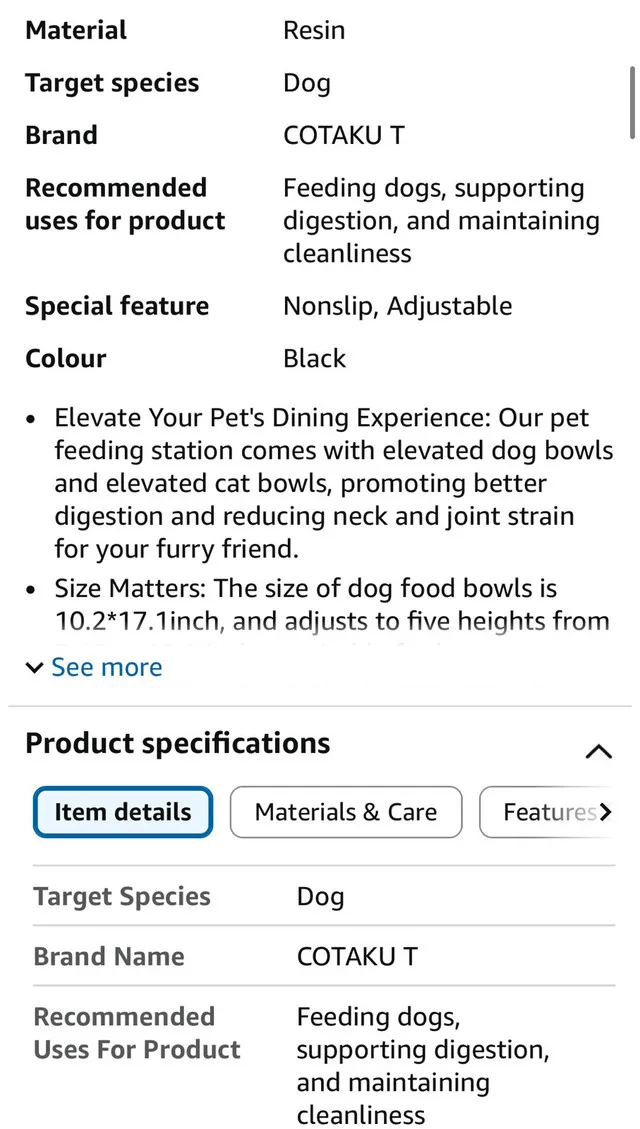Click the Nonslip, Adjustable special feature text
Viewport: 640px width, 1129px height.
point(396,305)
